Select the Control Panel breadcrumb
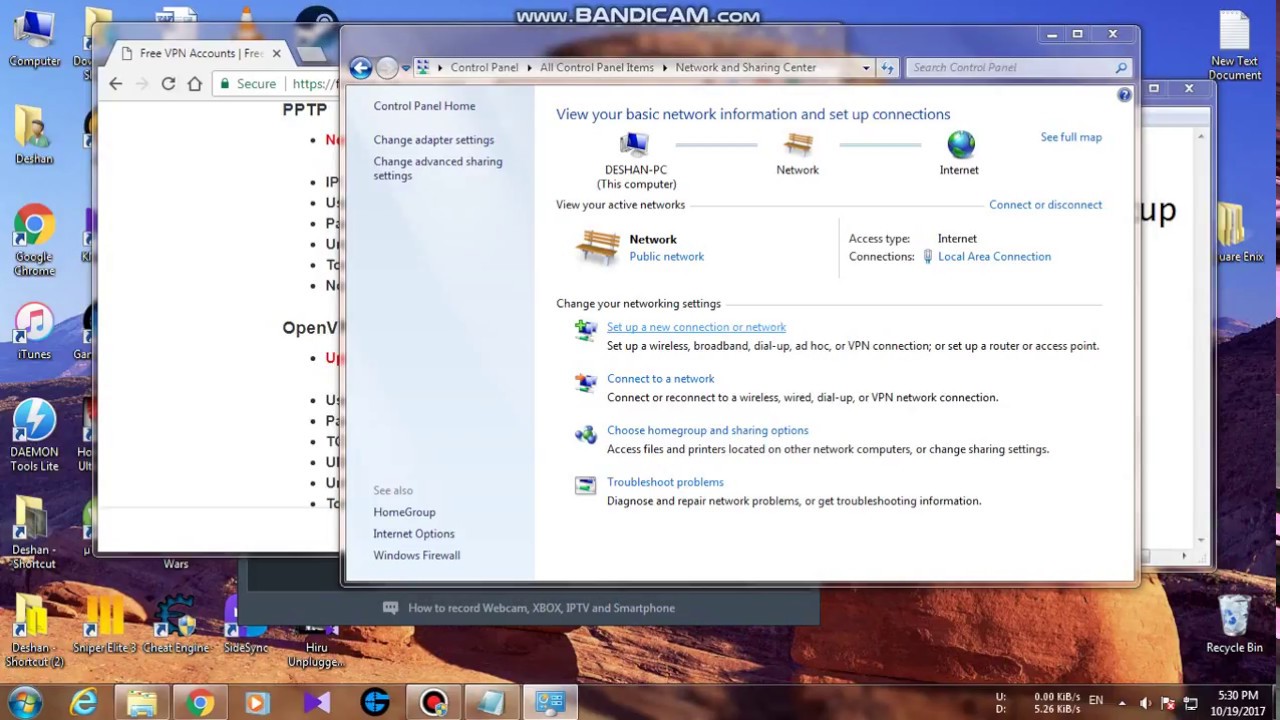This screenshot has width=1280, height=720. (x=484, y=67)
